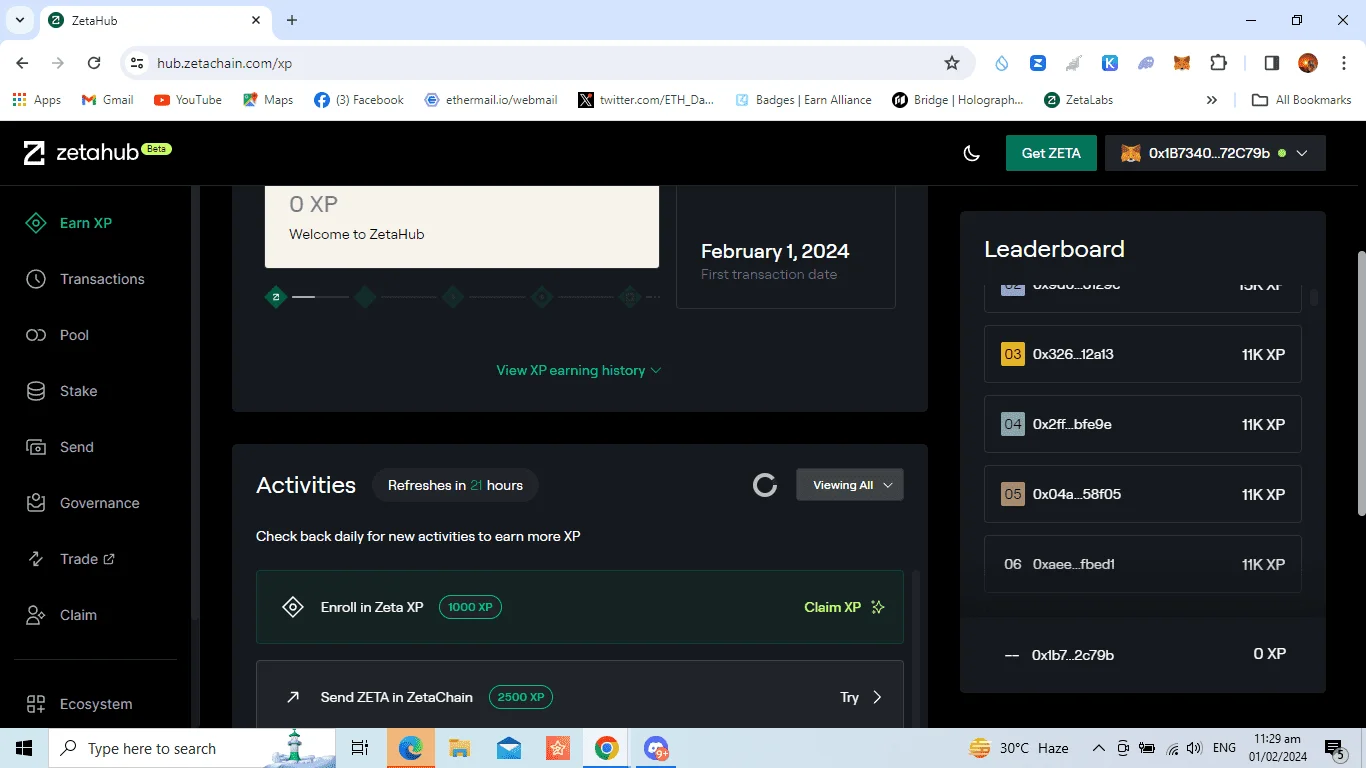Open the Chrome three-dot menu
This screenshot has width=1366, height=768.
point(1342,63)
